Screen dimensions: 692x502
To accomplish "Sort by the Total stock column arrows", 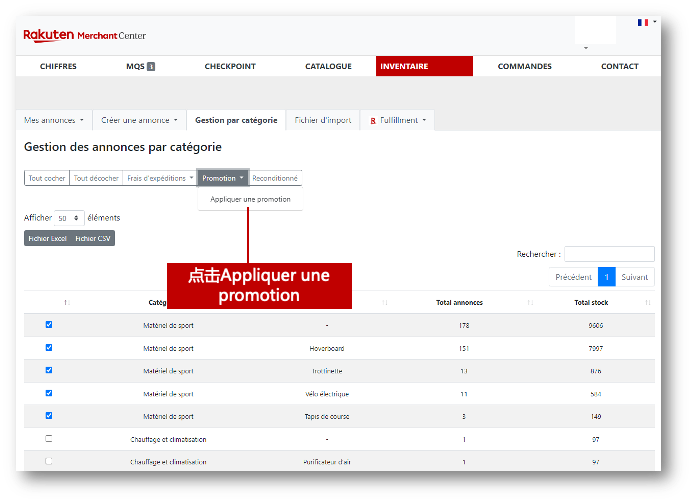I will coord(647,303).
